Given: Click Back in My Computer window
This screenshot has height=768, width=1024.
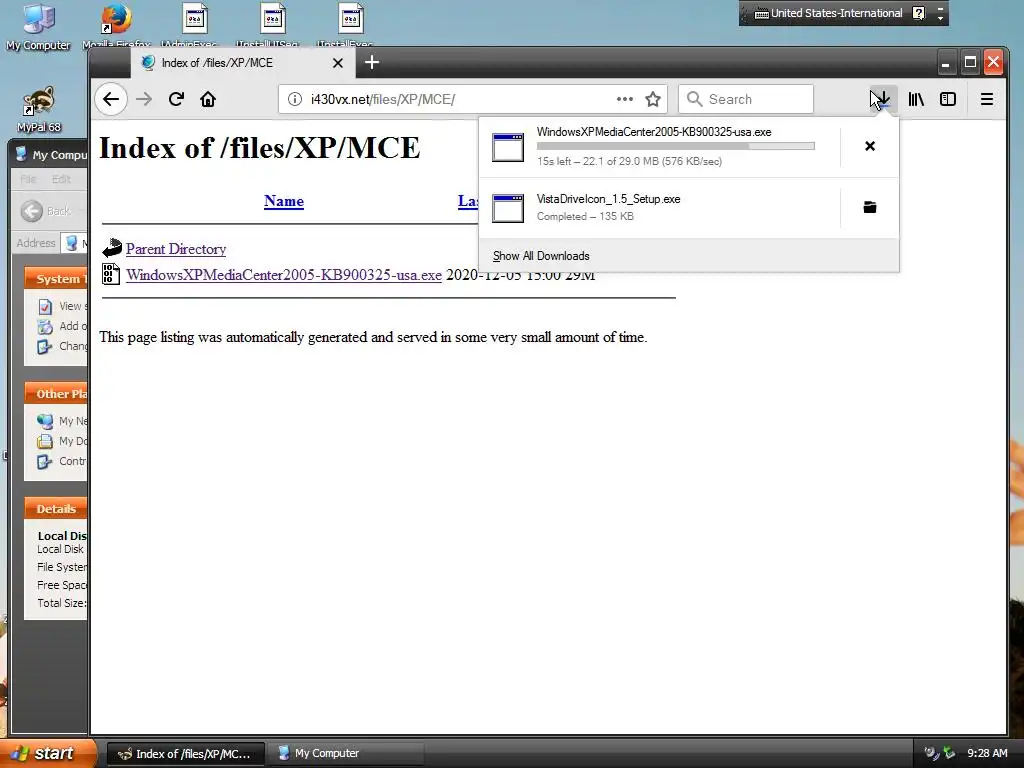Looking at the screenshot, I should (46, 211).
